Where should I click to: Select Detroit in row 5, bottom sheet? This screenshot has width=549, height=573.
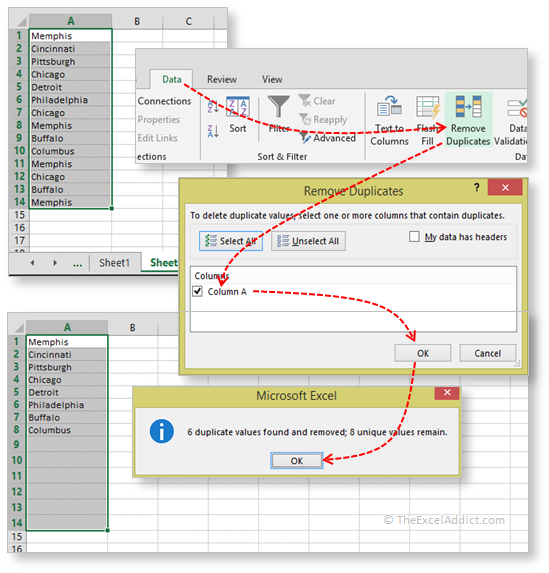coord(67,392)
